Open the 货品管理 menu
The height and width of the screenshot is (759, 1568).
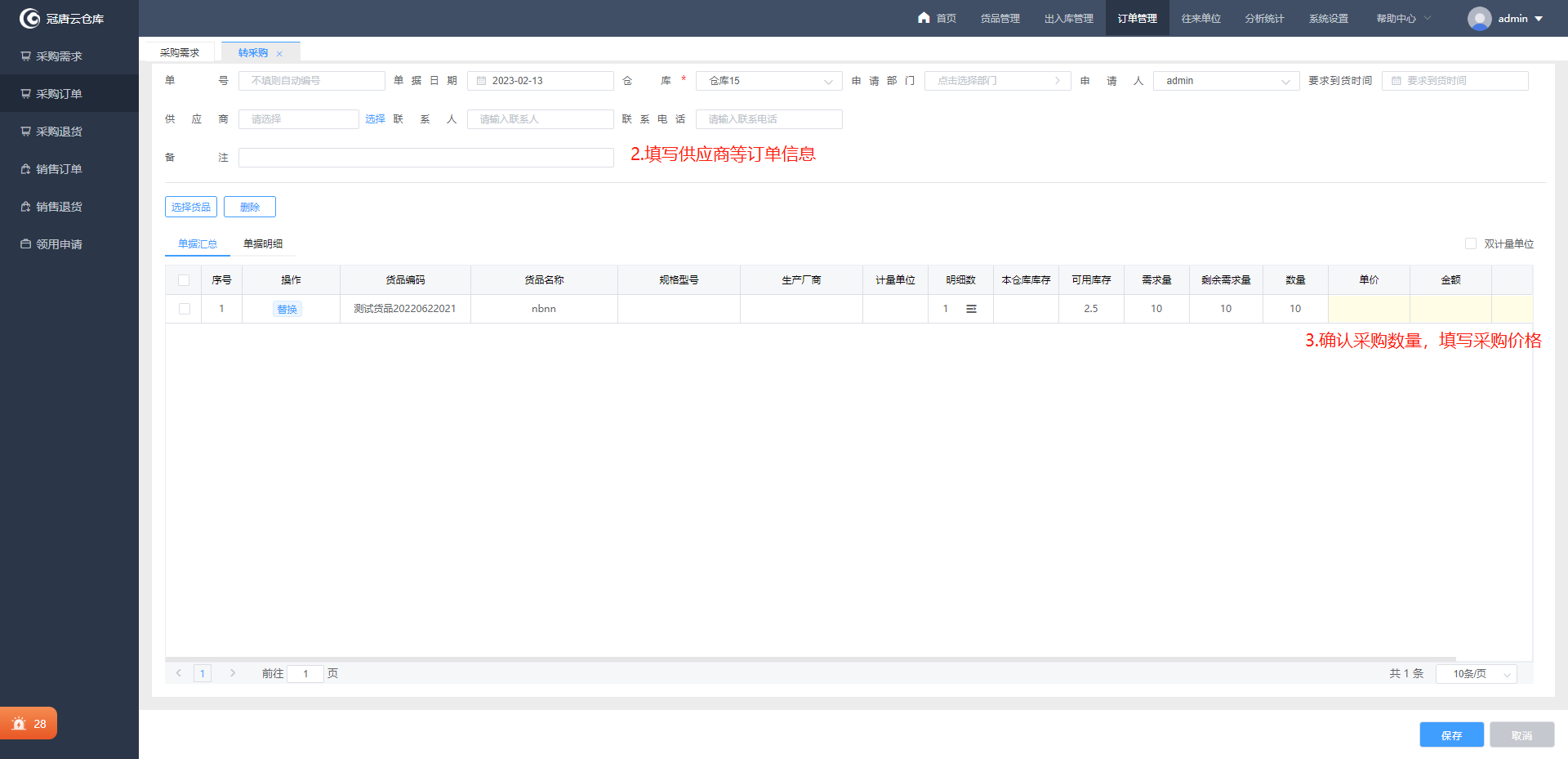1000,18
